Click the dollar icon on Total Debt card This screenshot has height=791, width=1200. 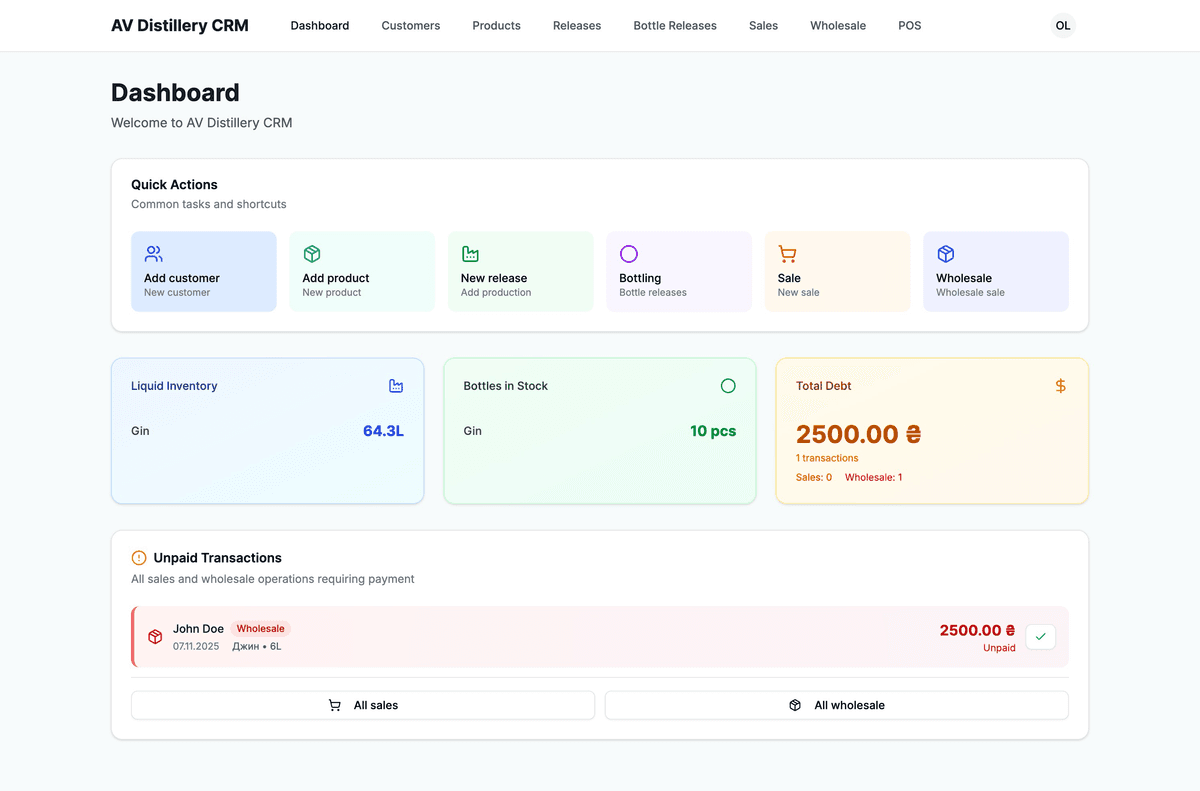[1060, 385]
